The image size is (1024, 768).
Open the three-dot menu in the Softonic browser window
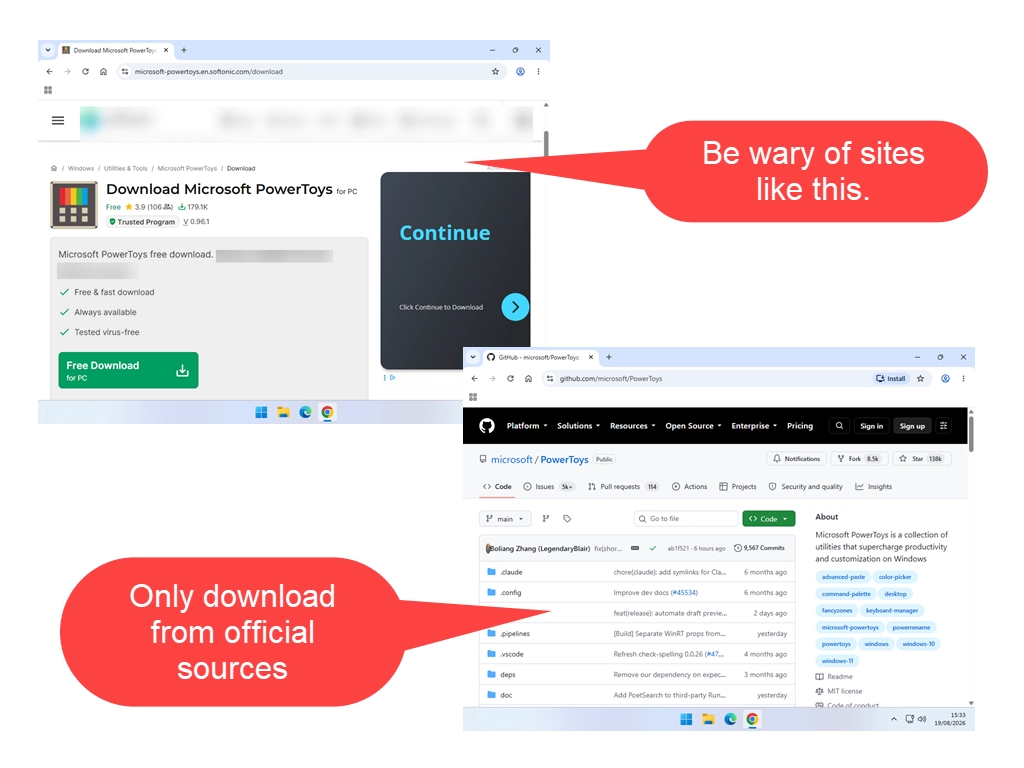(538, 72)
